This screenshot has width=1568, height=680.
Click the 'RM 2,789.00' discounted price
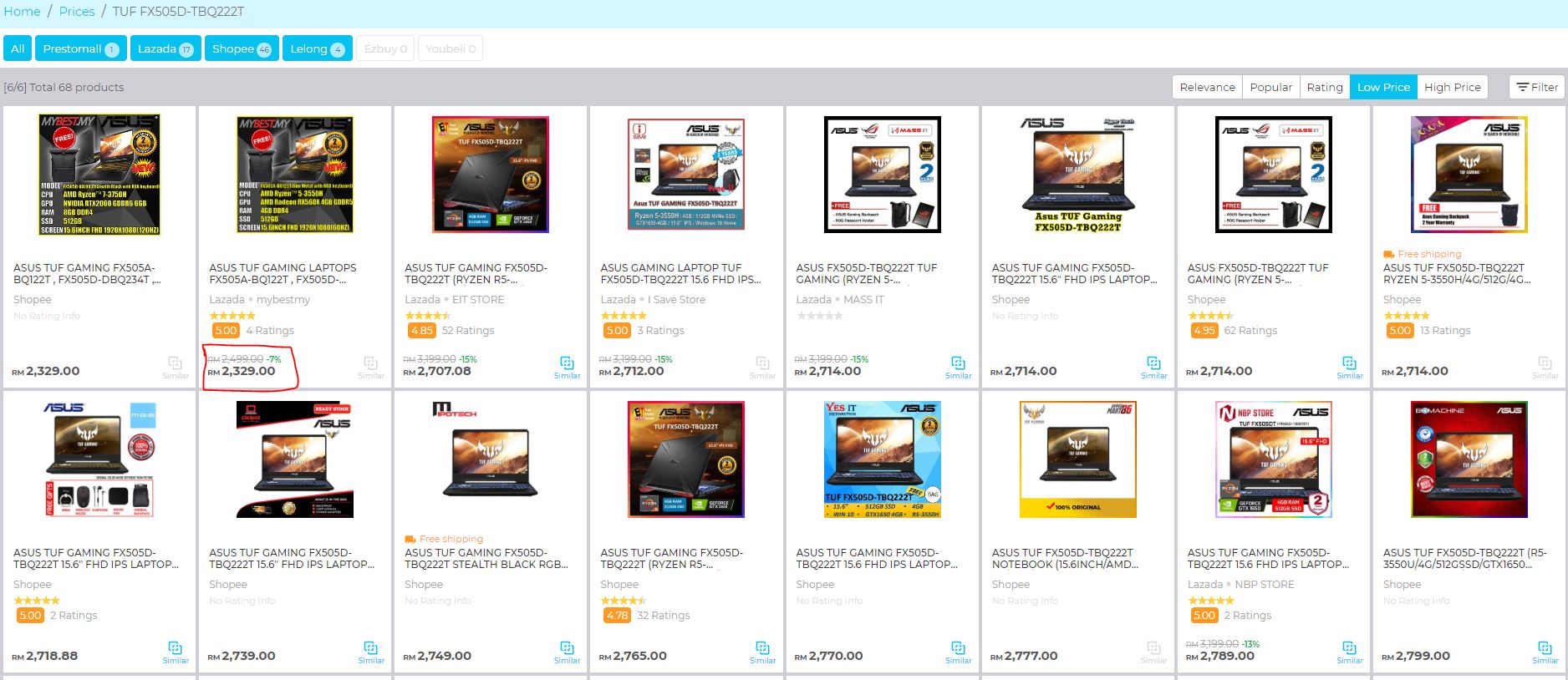coord(1220,656)
